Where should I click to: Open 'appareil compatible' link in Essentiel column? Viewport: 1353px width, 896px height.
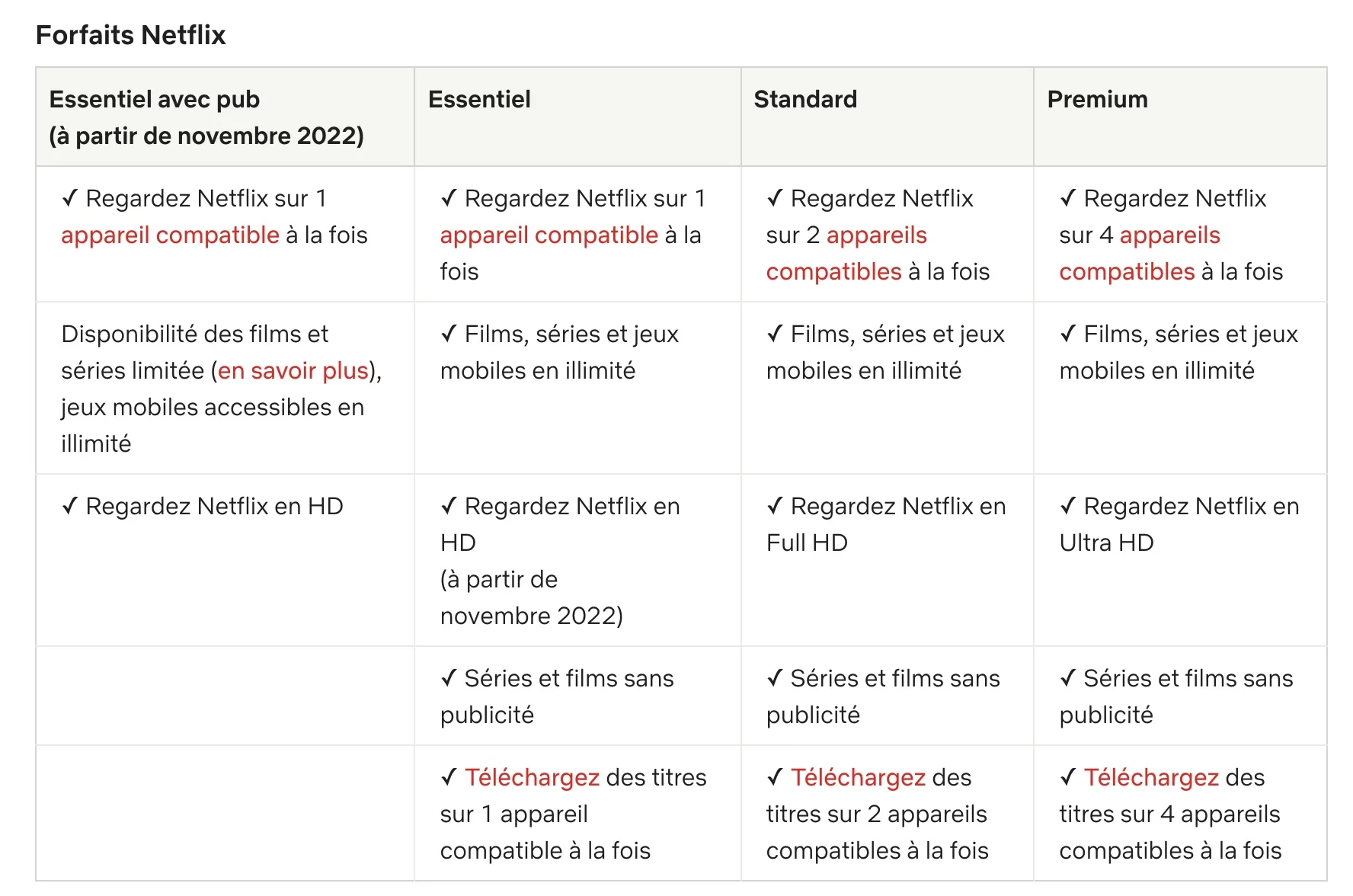point(549,235)
